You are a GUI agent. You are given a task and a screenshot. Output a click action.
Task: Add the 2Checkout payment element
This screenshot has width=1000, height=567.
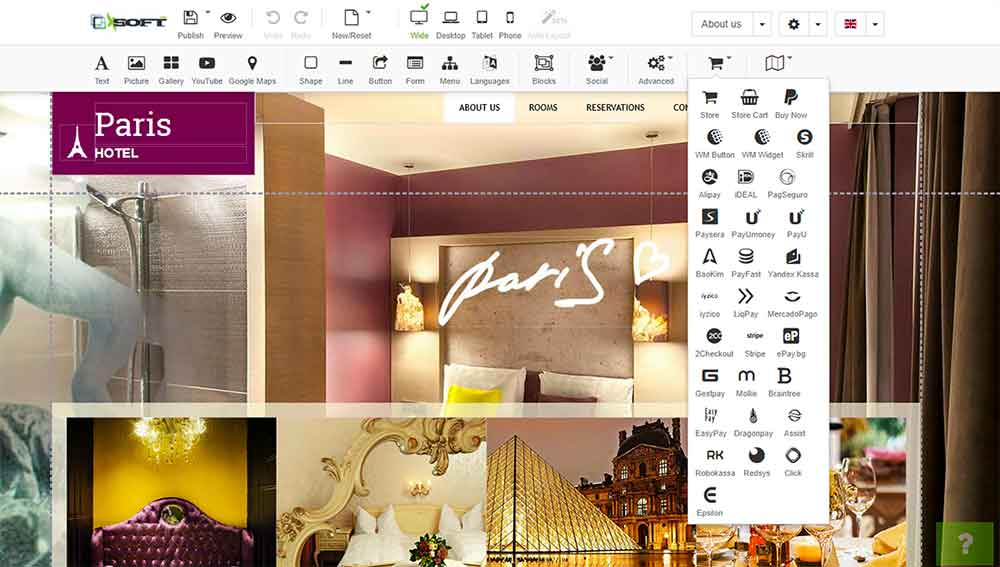coord(714,342)
